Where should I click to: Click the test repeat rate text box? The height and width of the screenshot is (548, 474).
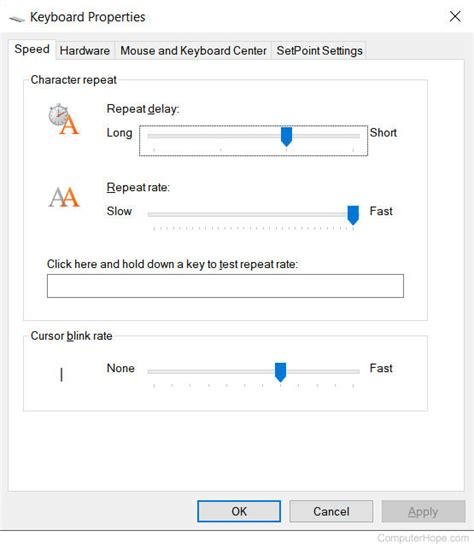pos(225,286)
